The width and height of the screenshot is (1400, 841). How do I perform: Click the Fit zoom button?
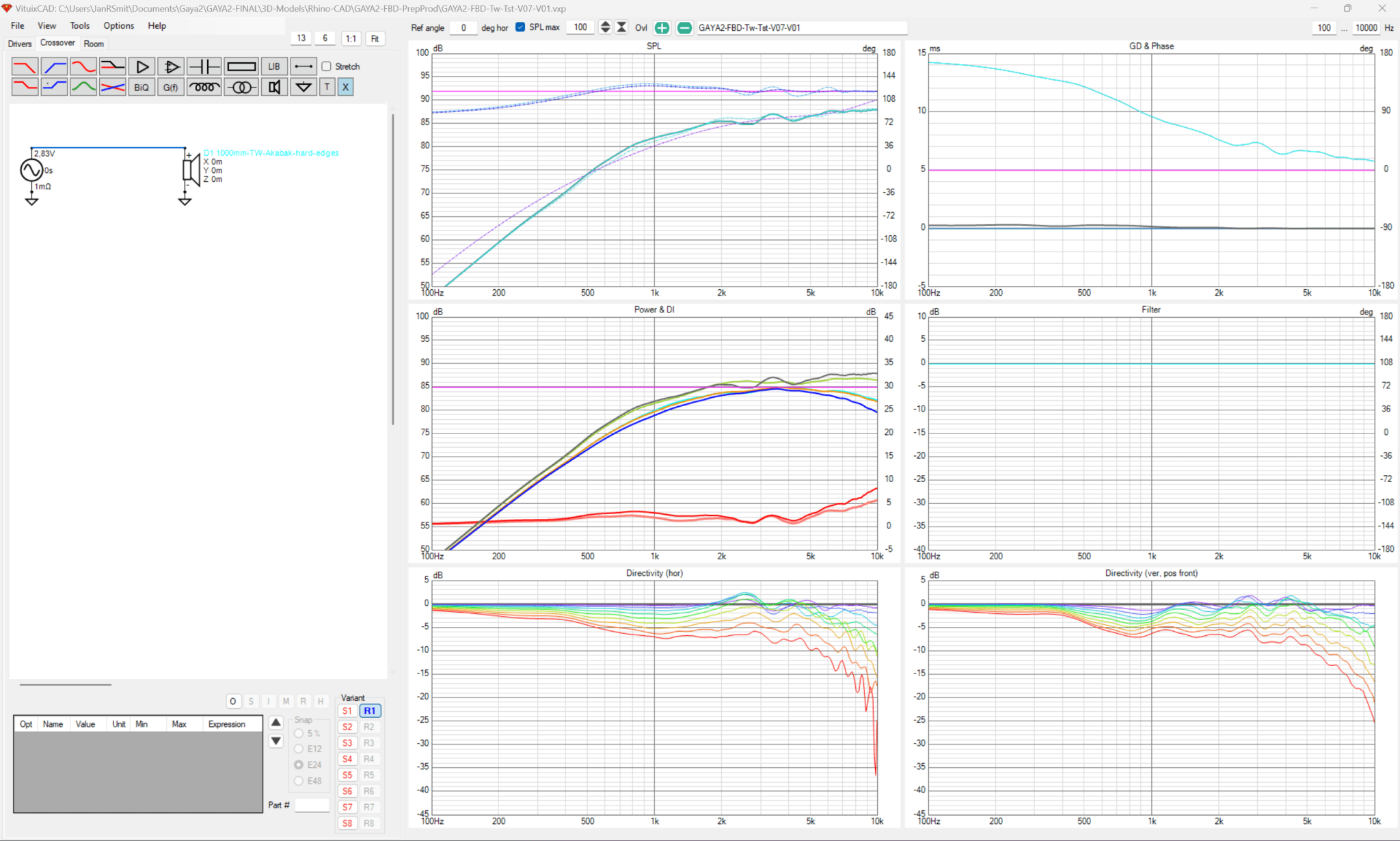coord(375,38)
